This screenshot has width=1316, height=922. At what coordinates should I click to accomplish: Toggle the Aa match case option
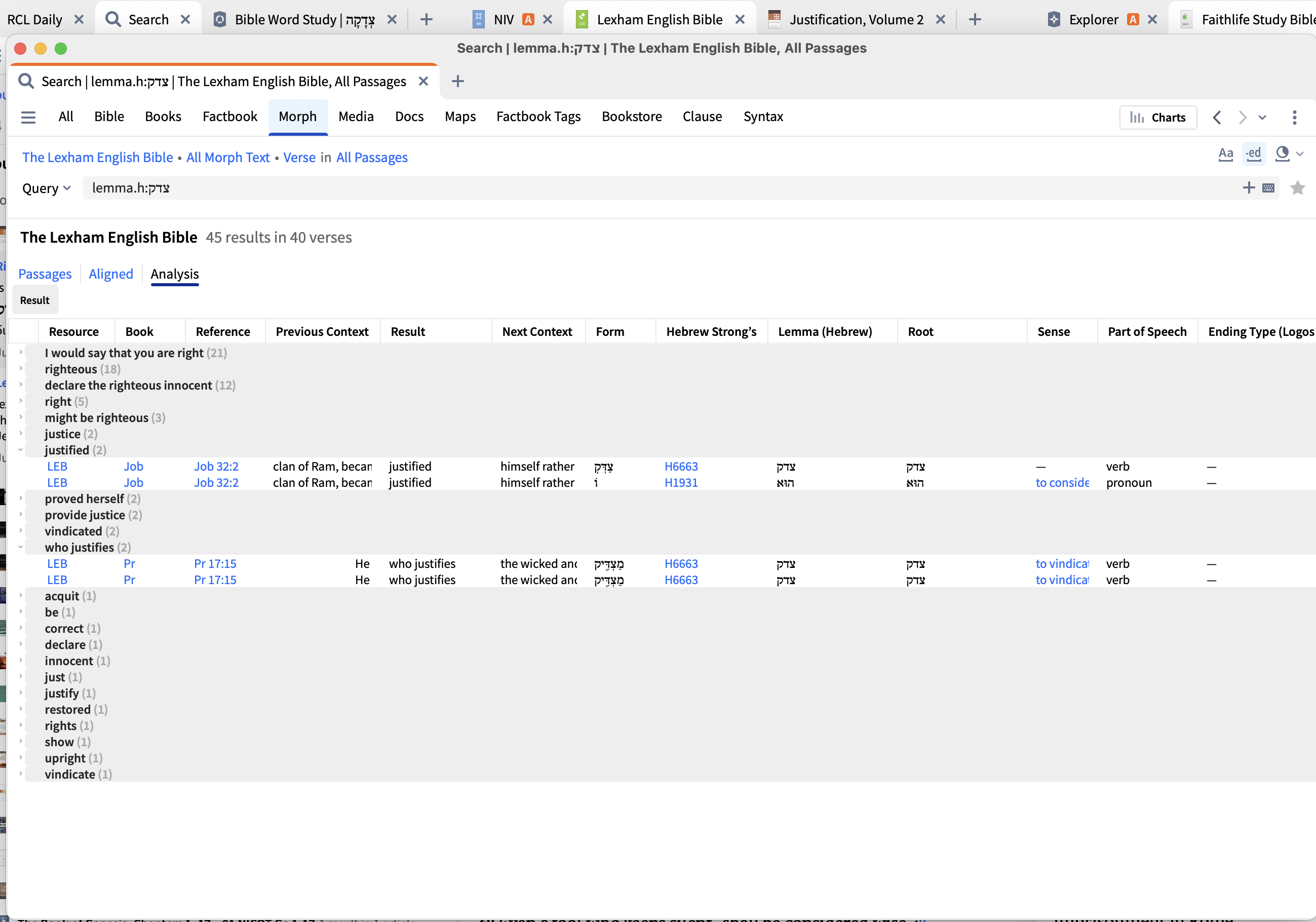[1225, 153]
